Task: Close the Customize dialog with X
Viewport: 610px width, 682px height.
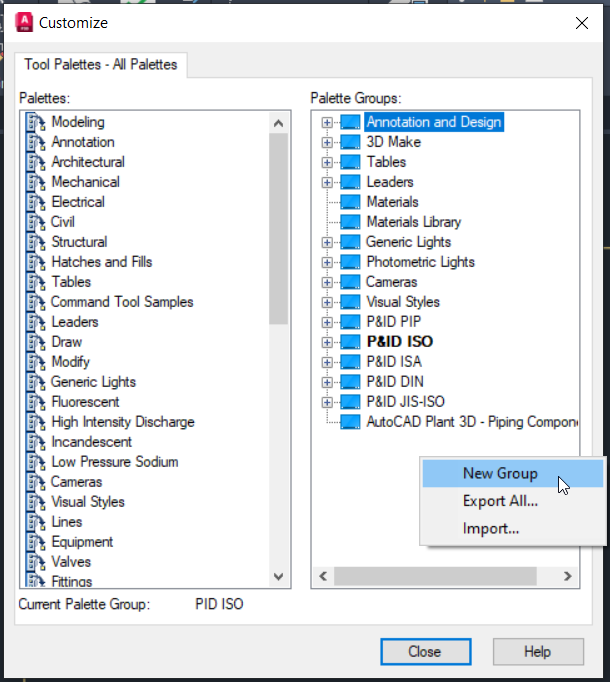Action: click(582, 23)
